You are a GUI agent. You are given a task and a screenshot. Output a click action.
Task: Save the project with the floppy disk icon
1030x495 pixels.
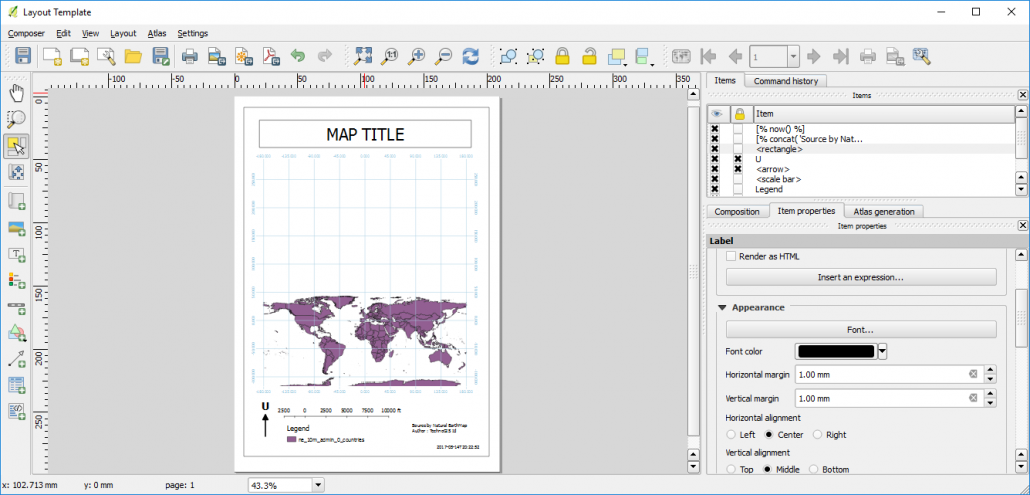[24, 56]
